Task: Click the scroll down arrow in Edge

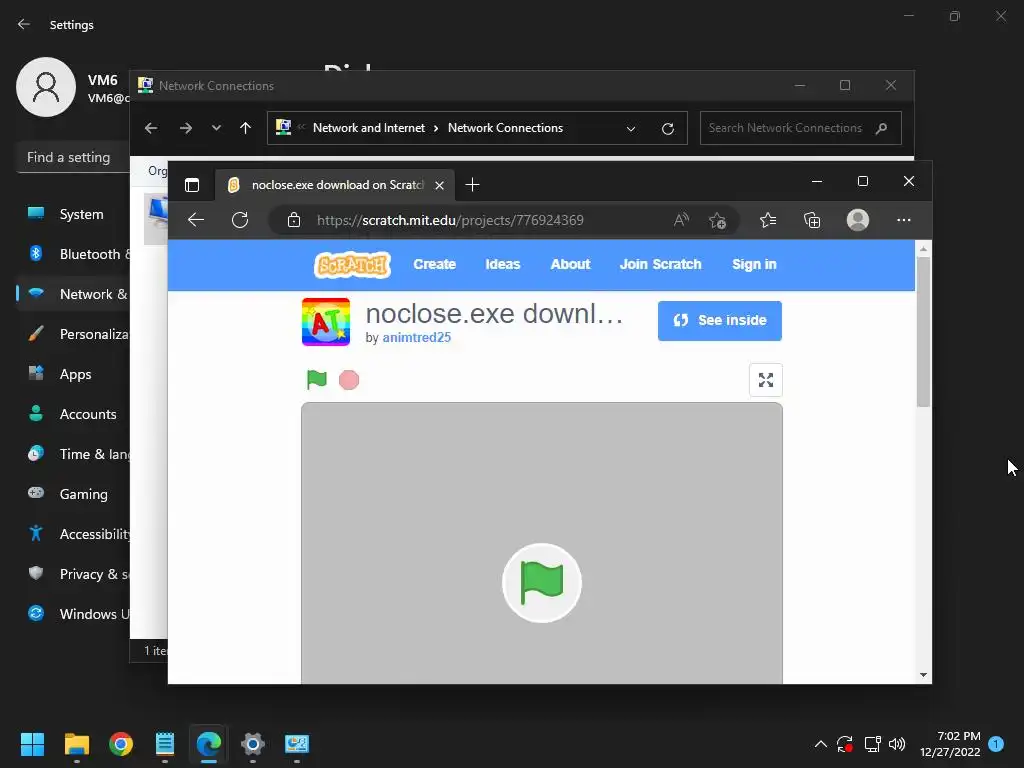Action: pos(923,675)
